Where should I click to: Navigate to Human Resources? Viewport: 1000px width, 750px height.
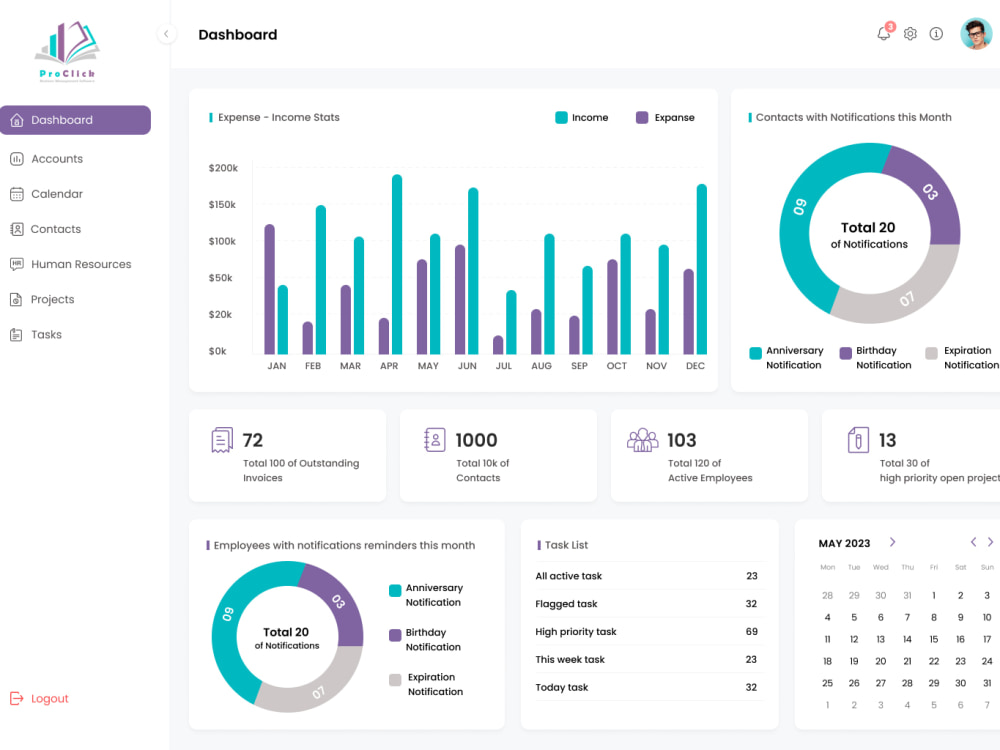pos(81,264)
